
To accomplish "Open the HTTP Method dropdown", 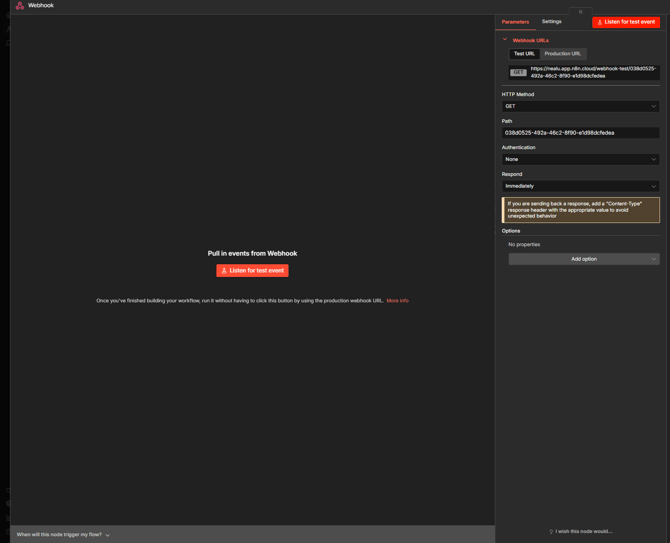I will pos(580,106).
